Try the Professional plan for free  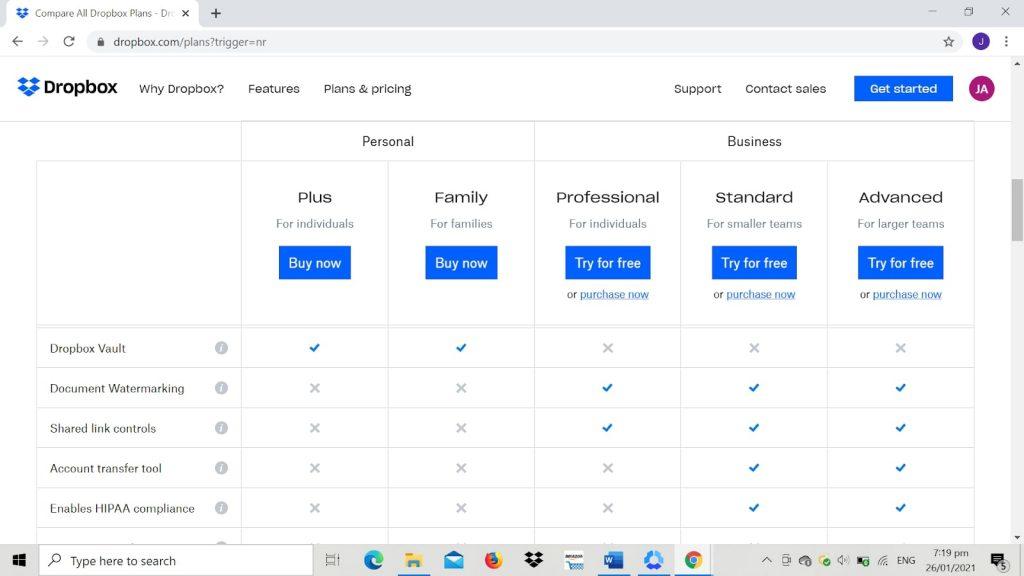click(x=607, y=263)
